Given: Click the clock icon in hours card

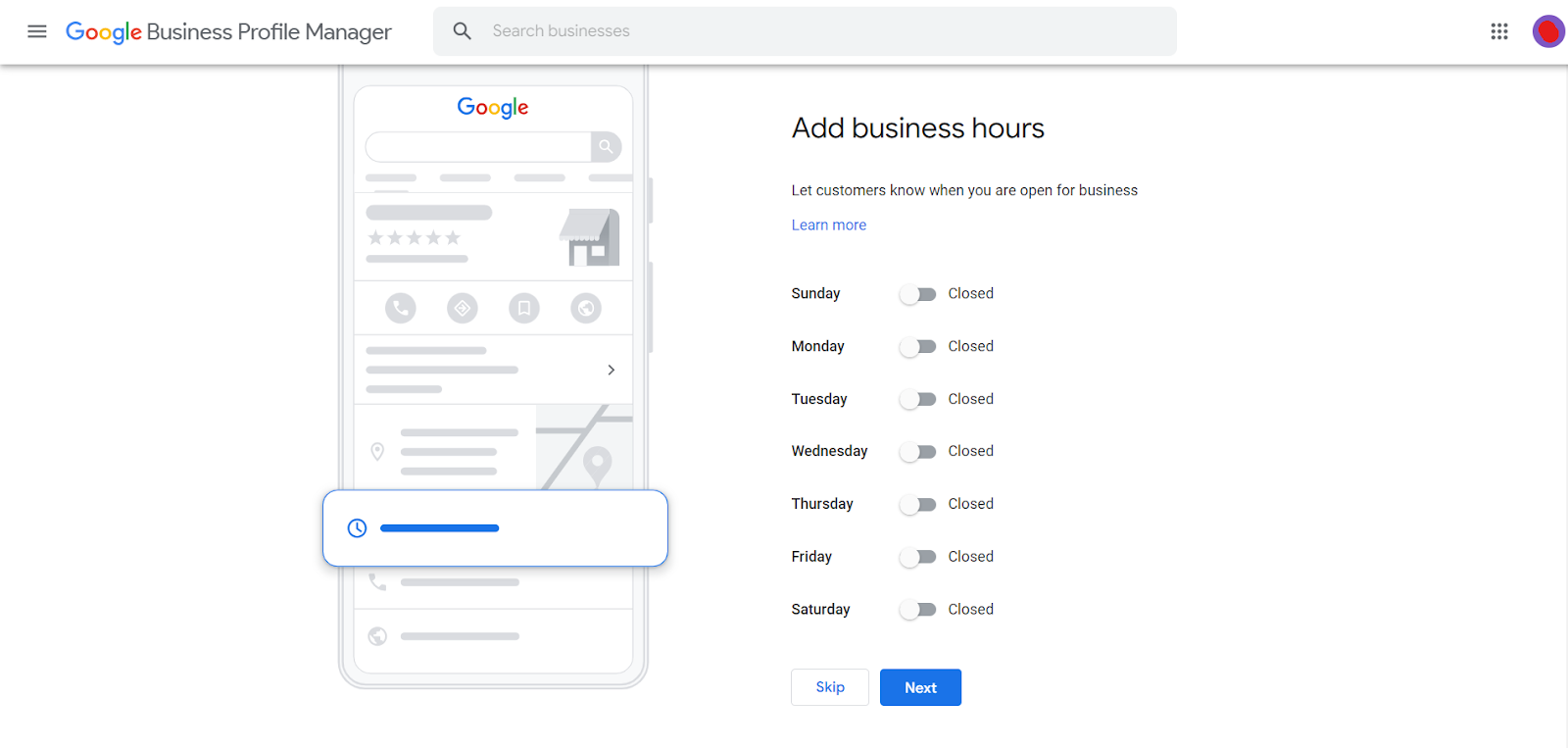Looking at the screenshot, I should coord(358,528).
